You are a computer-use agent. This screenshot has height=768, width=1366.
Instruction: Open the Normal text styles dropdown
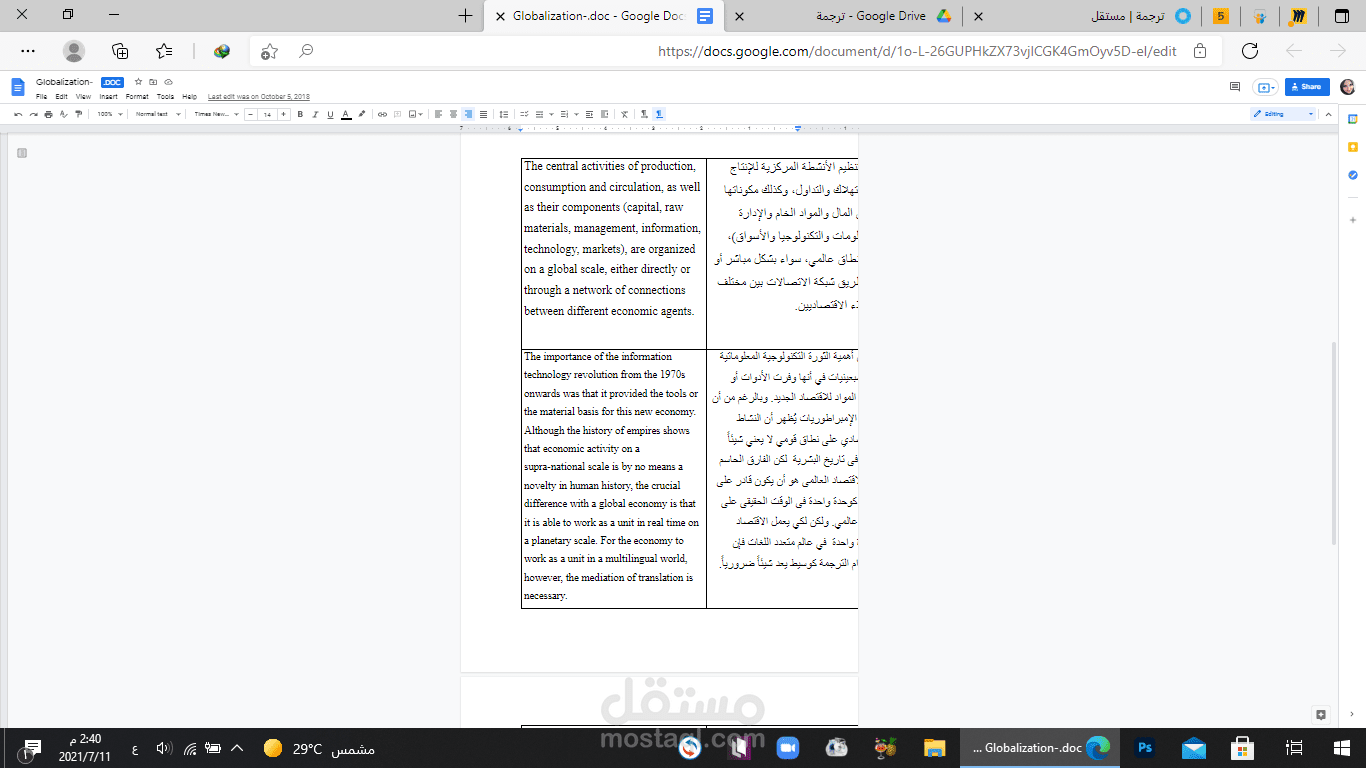click(156, 113)
